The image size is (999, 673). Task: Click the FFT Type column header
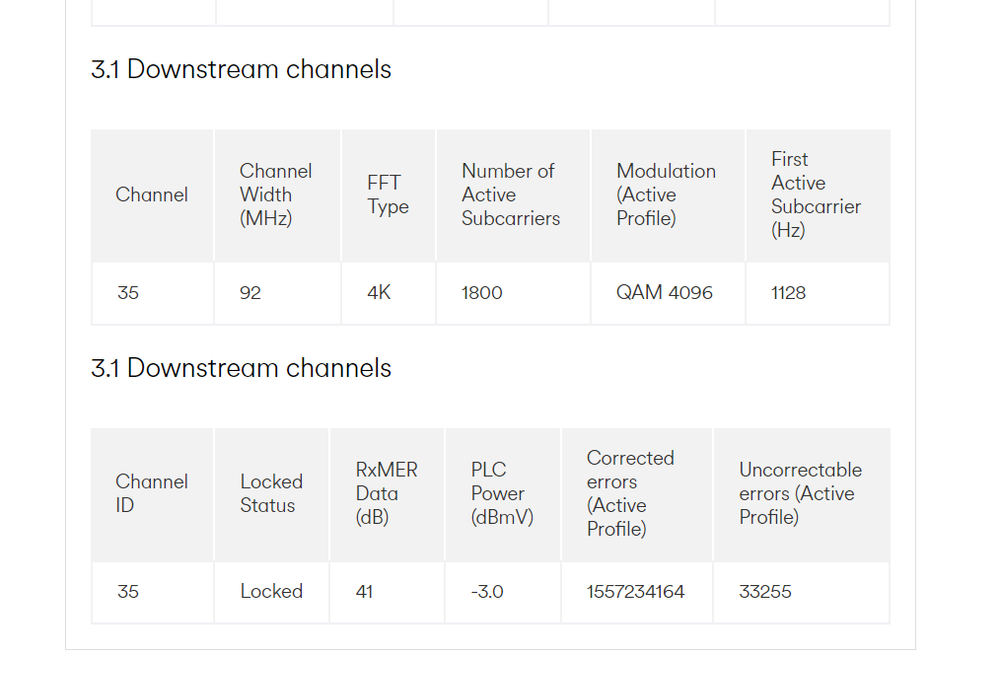click(387, 194)
